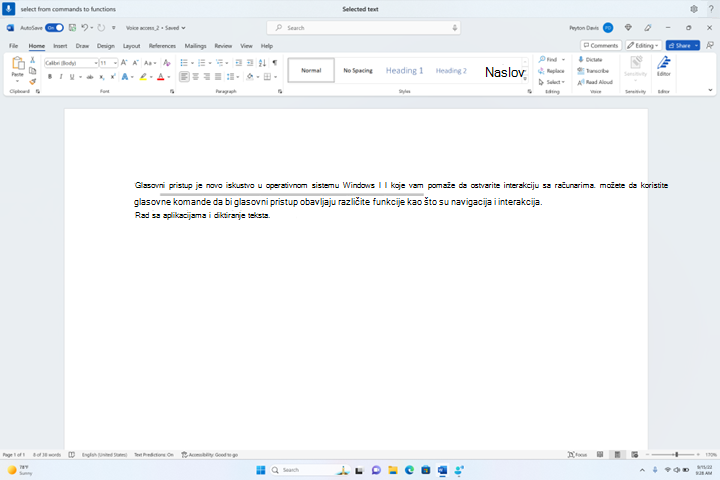Open the Editor pane

(x=664, y=66)
